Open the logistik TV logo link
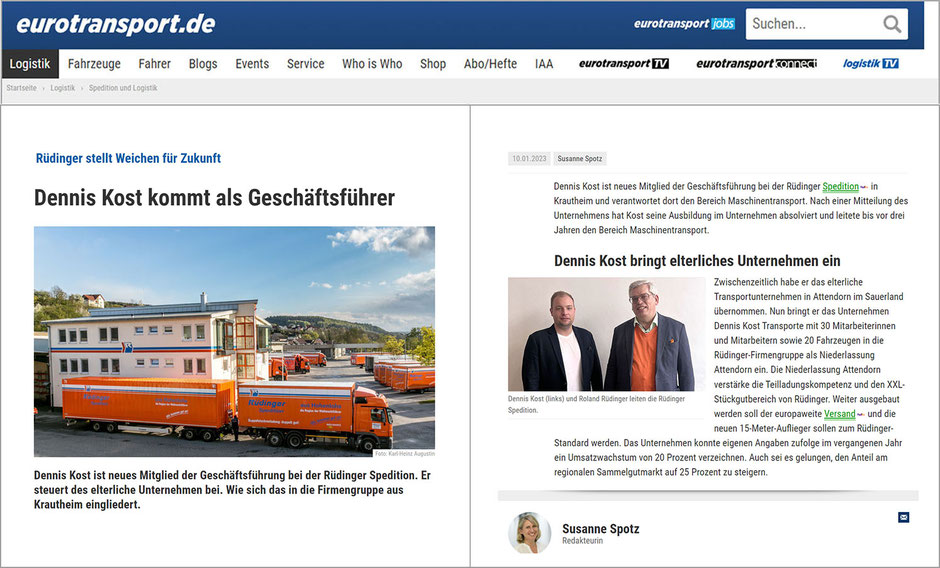The image size is (940, 568). pos(870,64)
